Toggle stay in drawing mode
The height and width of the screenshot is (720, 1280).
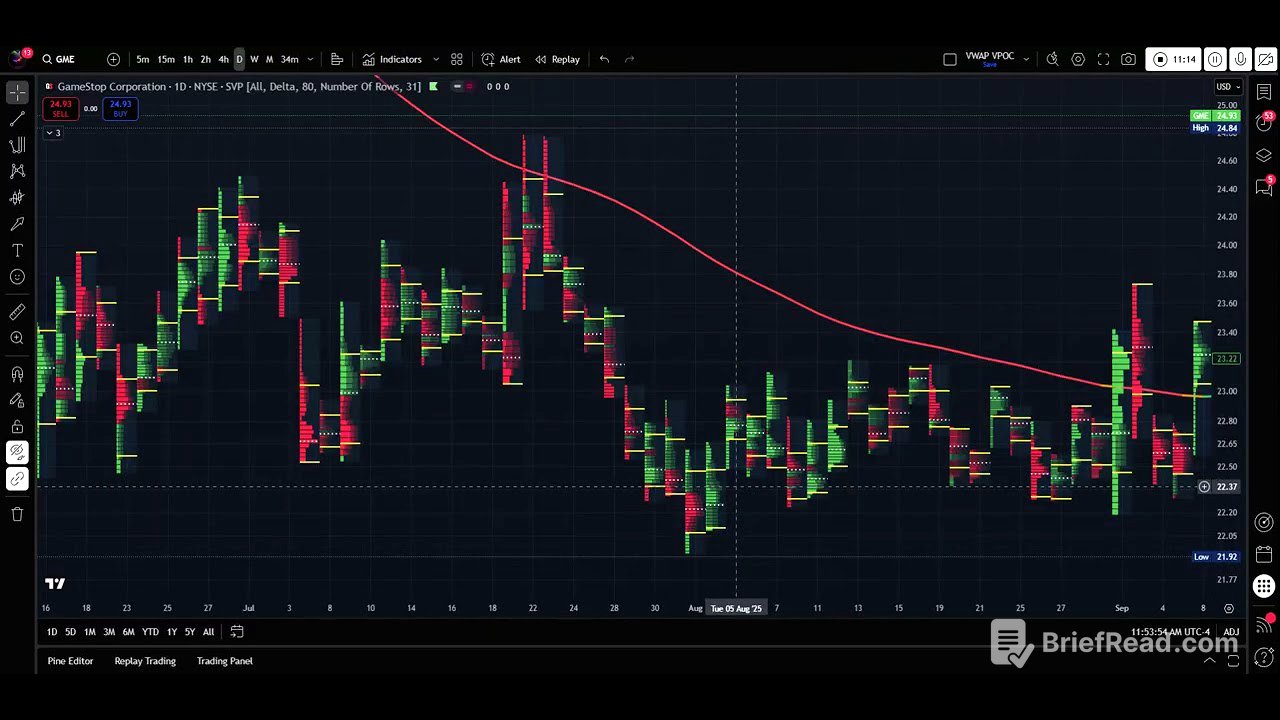(x=17, y=400)
